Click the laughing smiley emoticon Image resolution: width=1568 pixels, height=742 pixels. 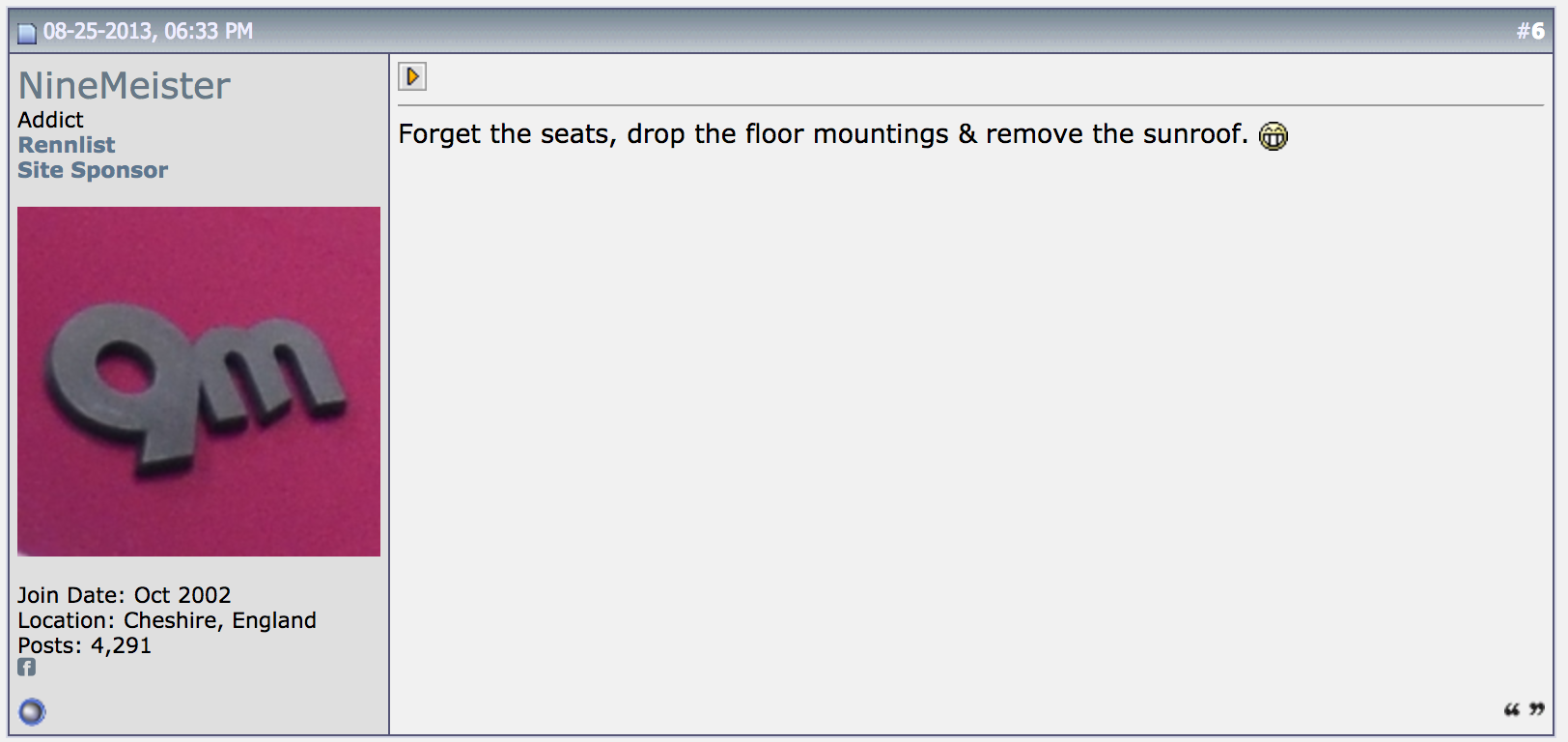coord(1274,136)
